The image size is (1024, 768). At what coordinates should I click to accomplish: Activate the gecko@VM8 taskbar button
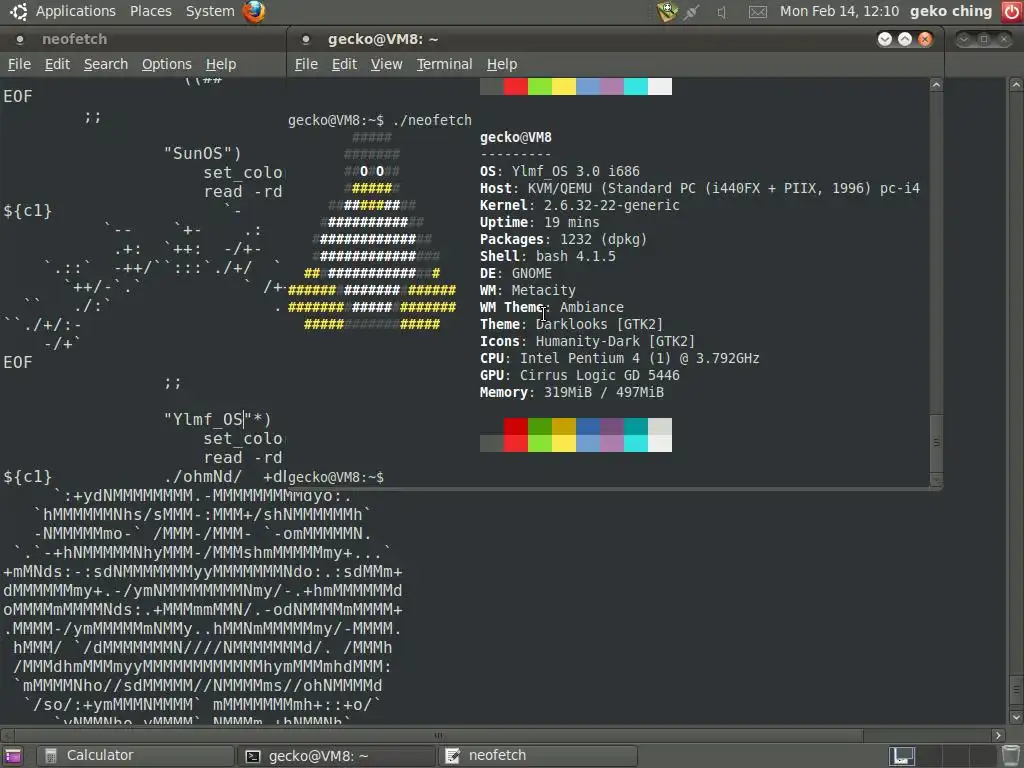(336, 756)
